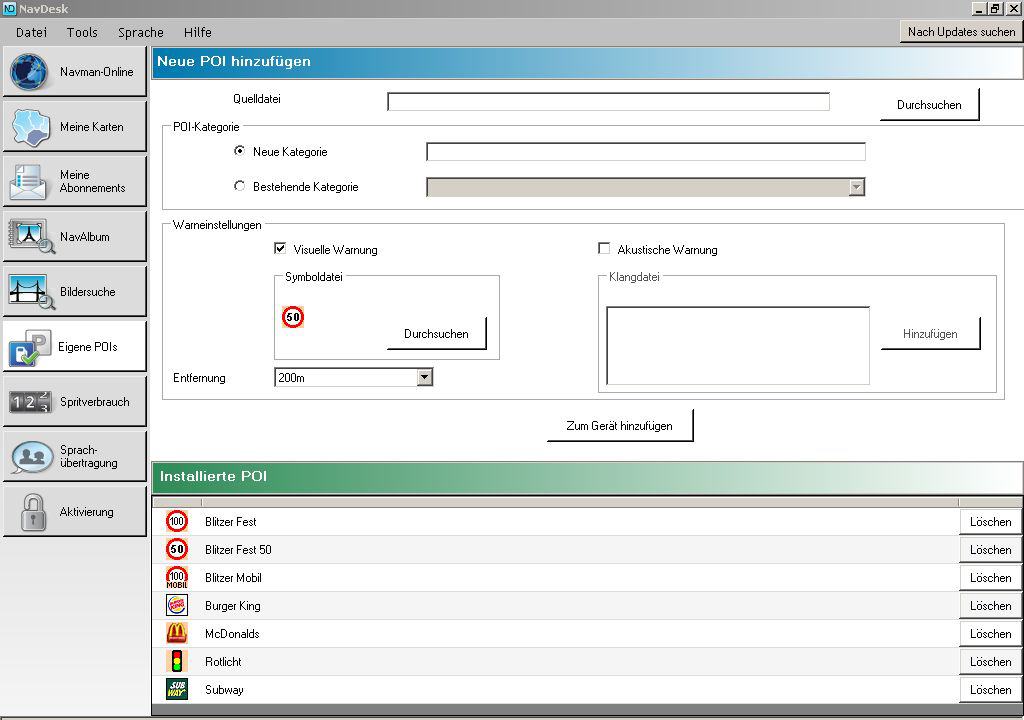
Task: Open Spritverbrauch counter icon
Action: click(x=30, y=402)
